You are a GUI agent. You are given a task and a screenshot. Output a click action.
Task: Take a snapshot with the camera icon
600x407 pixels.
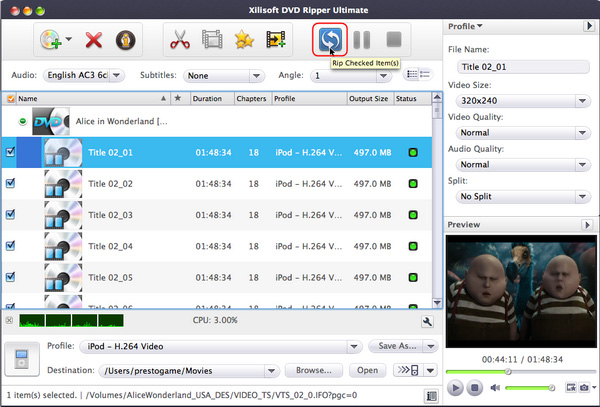click(584, 388)
